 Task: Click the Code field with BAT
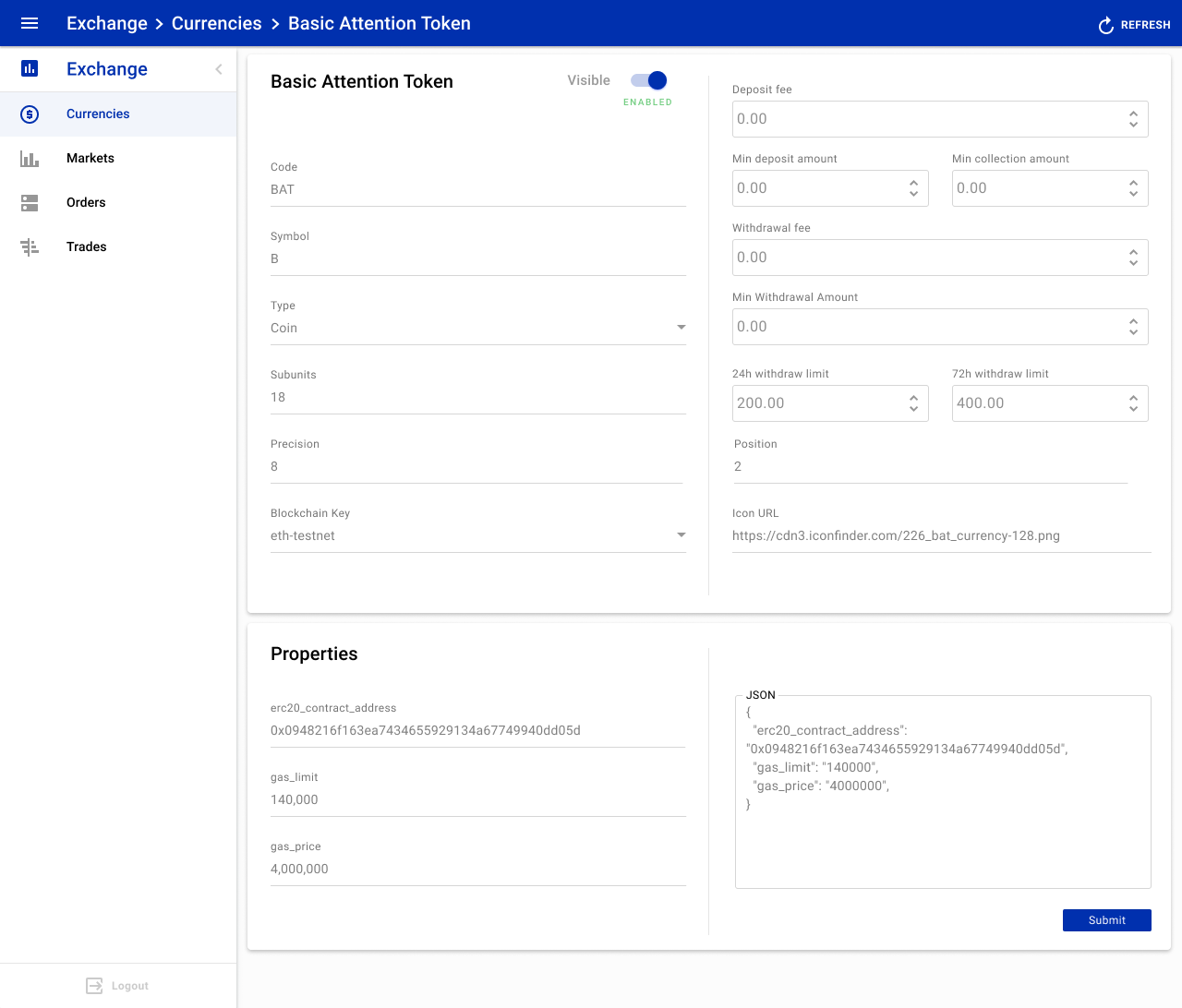click(478, 190)
